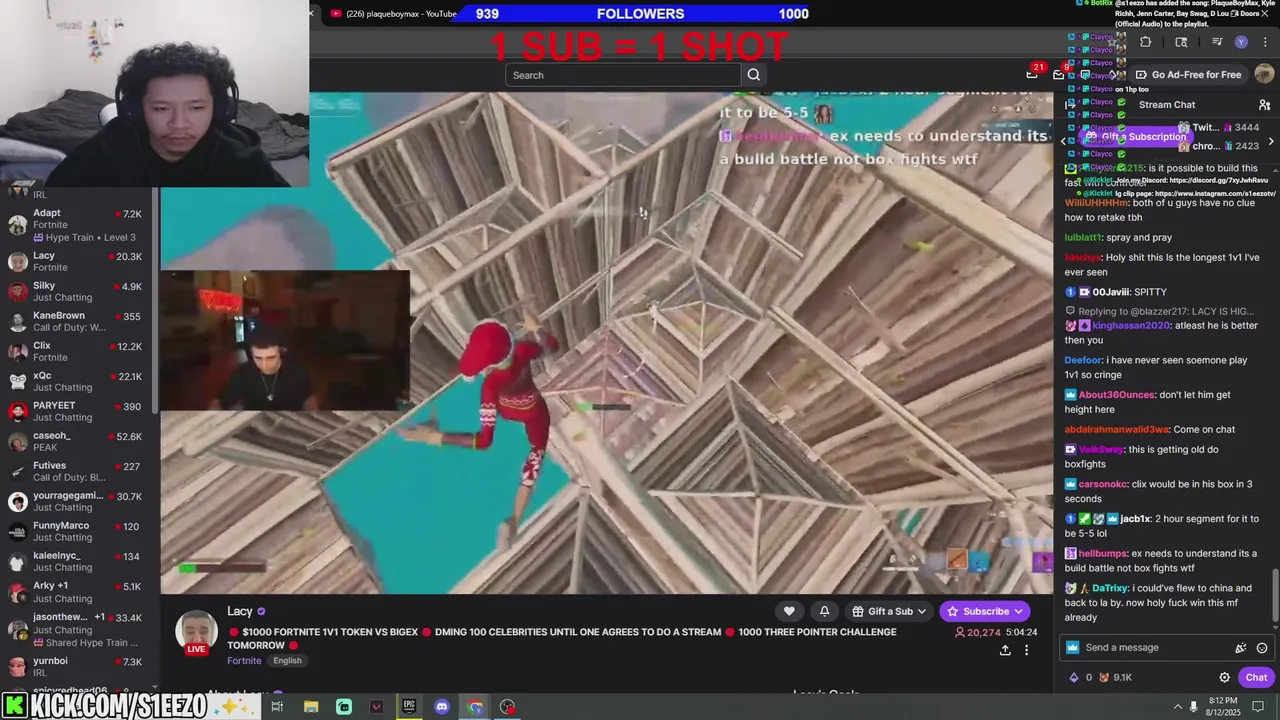Open FunnyMarco channel in sidebar

tap(78, 531)
